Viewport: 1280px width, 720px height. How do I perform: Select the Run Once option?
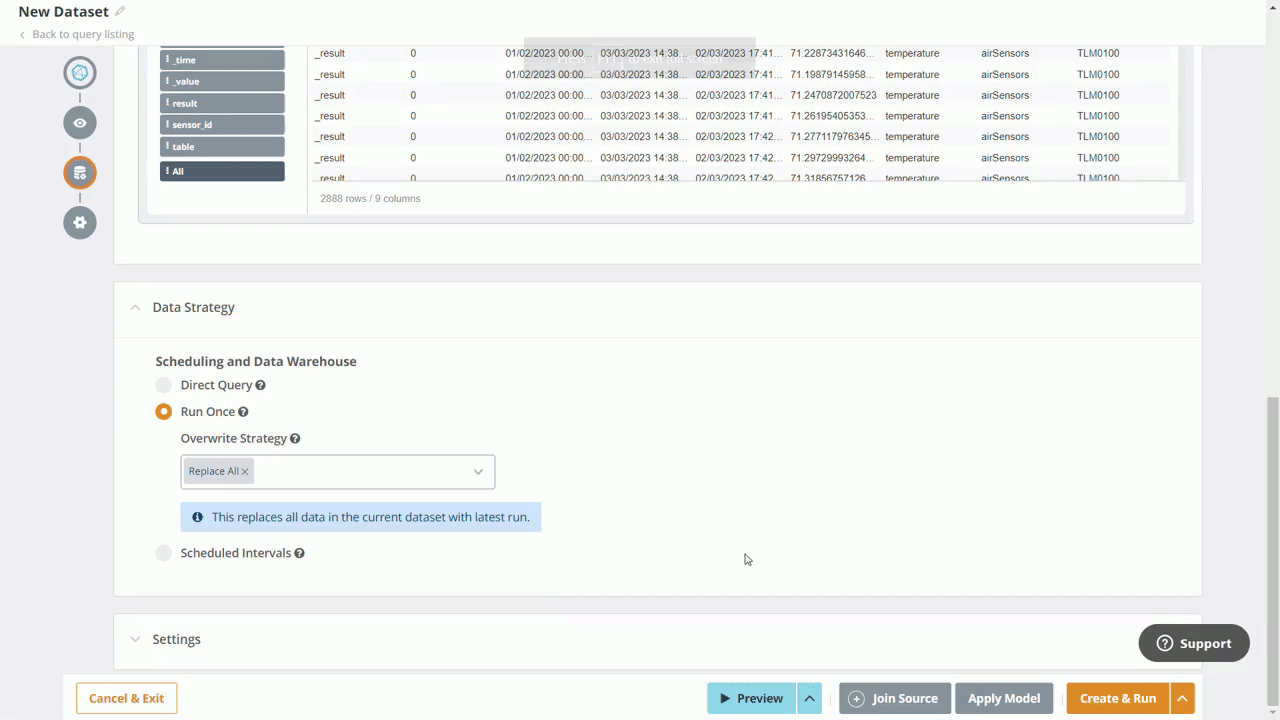click(x=163, y=411)
